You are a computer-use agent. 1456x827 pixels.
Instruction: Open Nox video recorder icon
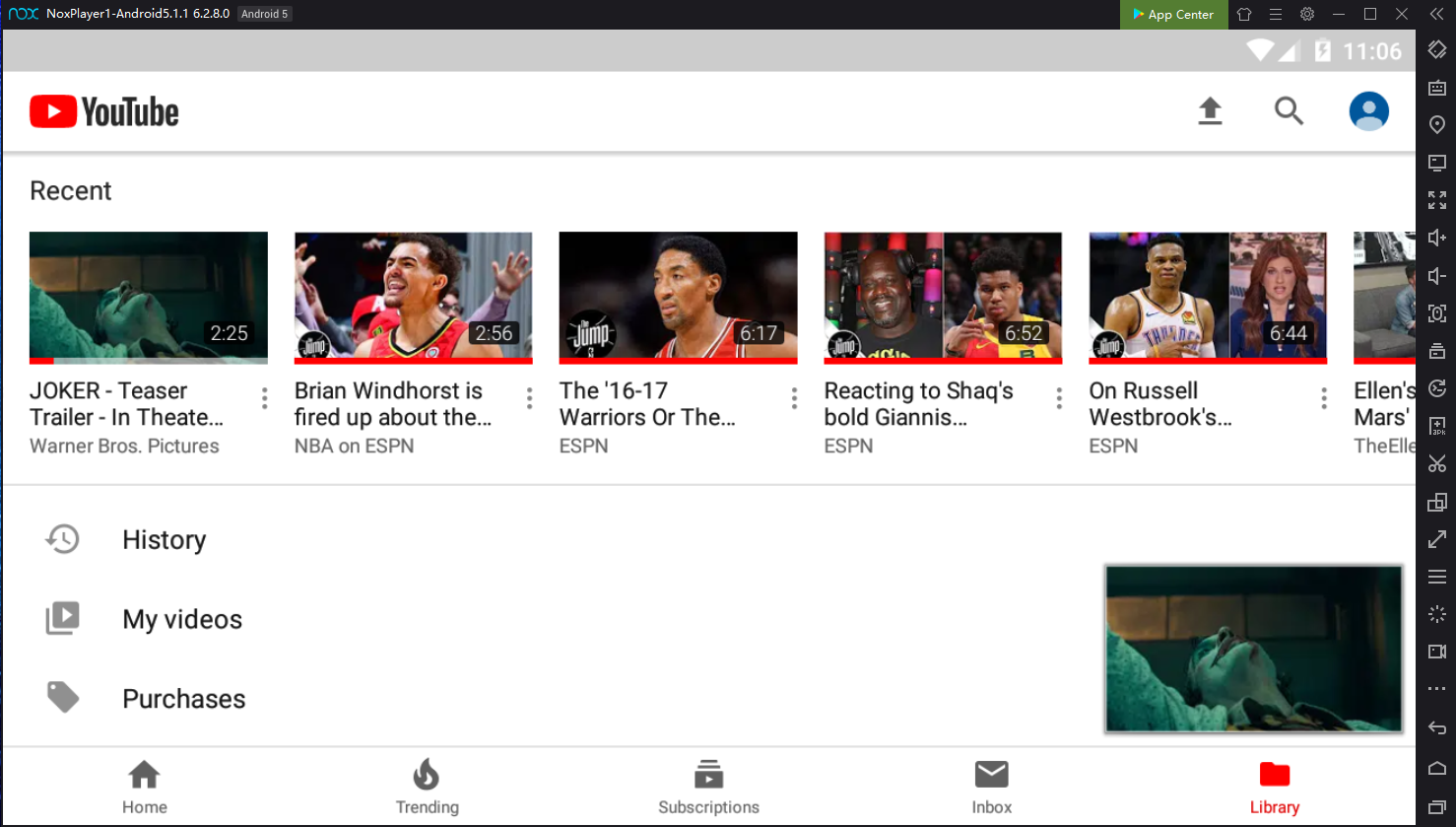pos(1437,652)
